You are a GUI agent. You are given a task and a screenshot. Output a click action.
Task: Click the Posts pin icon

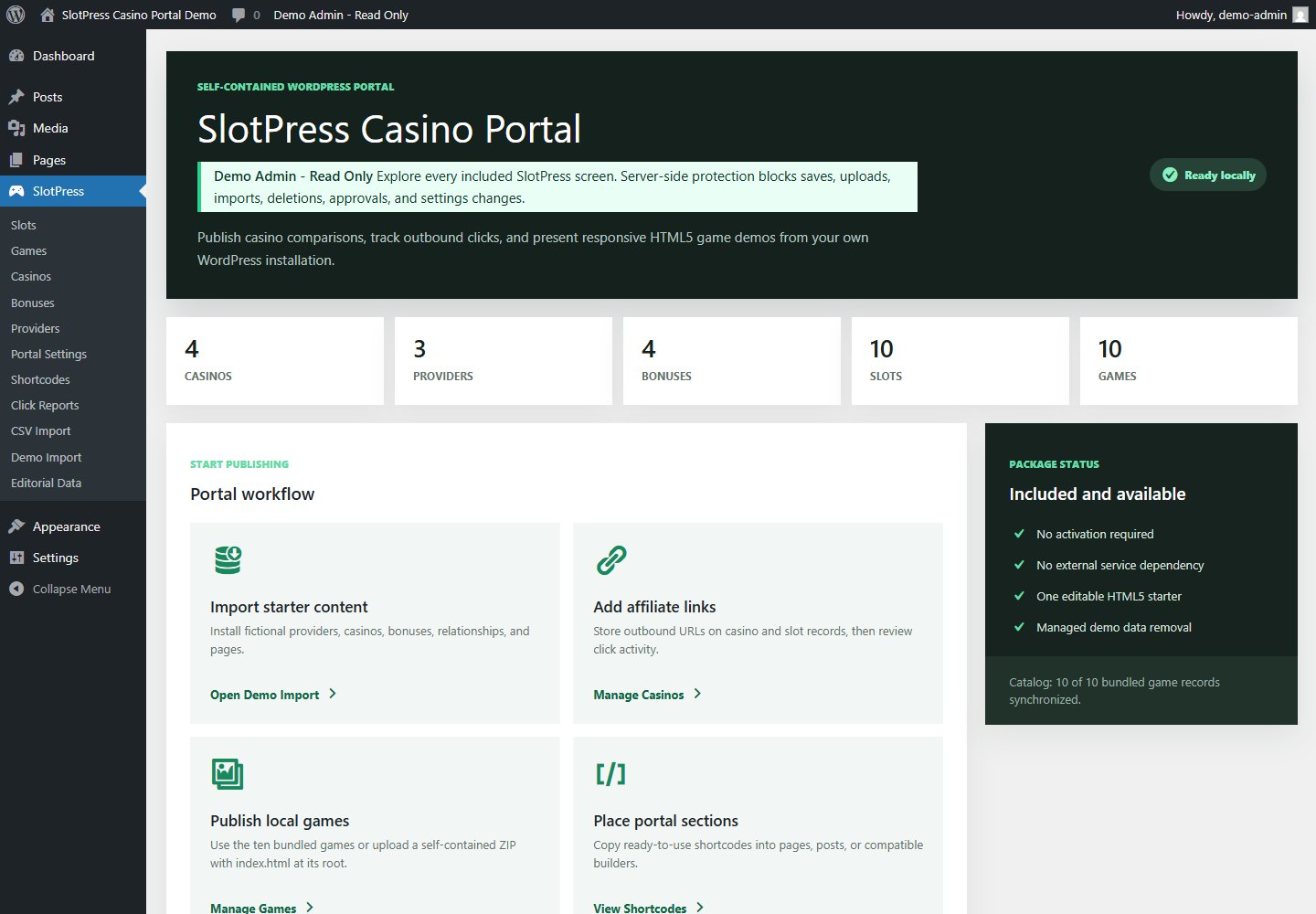tap(16, 97)
